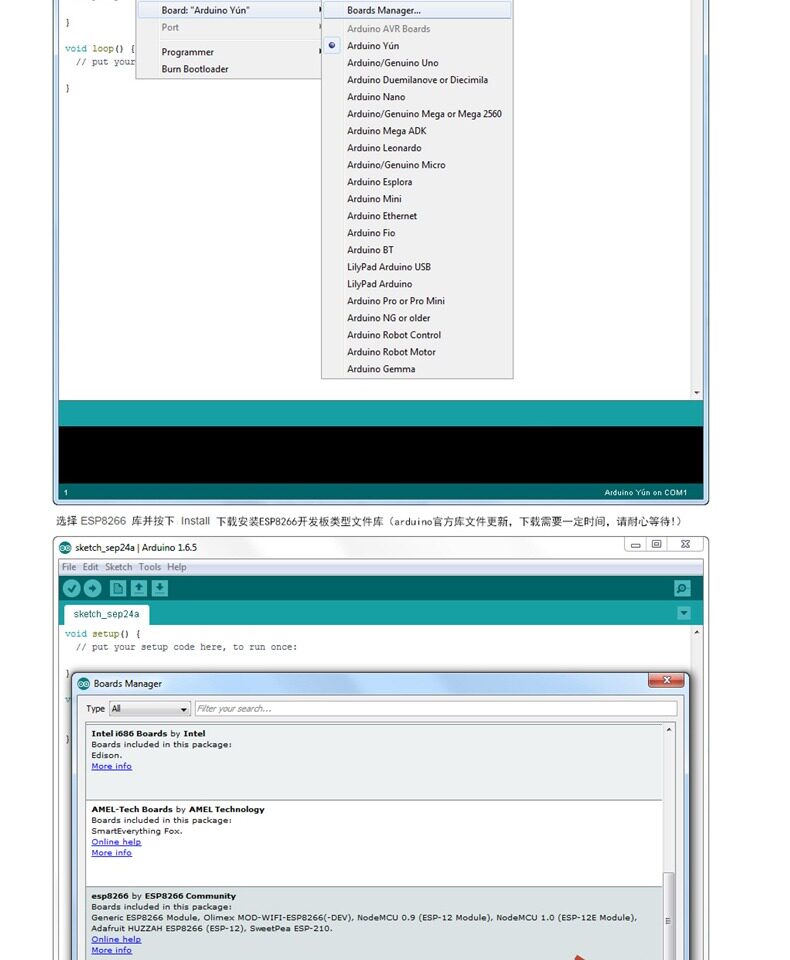Maximize the sketch_sep24a Arduino window
The height and width of the screenshot is (960, 790).
point(656,544)
